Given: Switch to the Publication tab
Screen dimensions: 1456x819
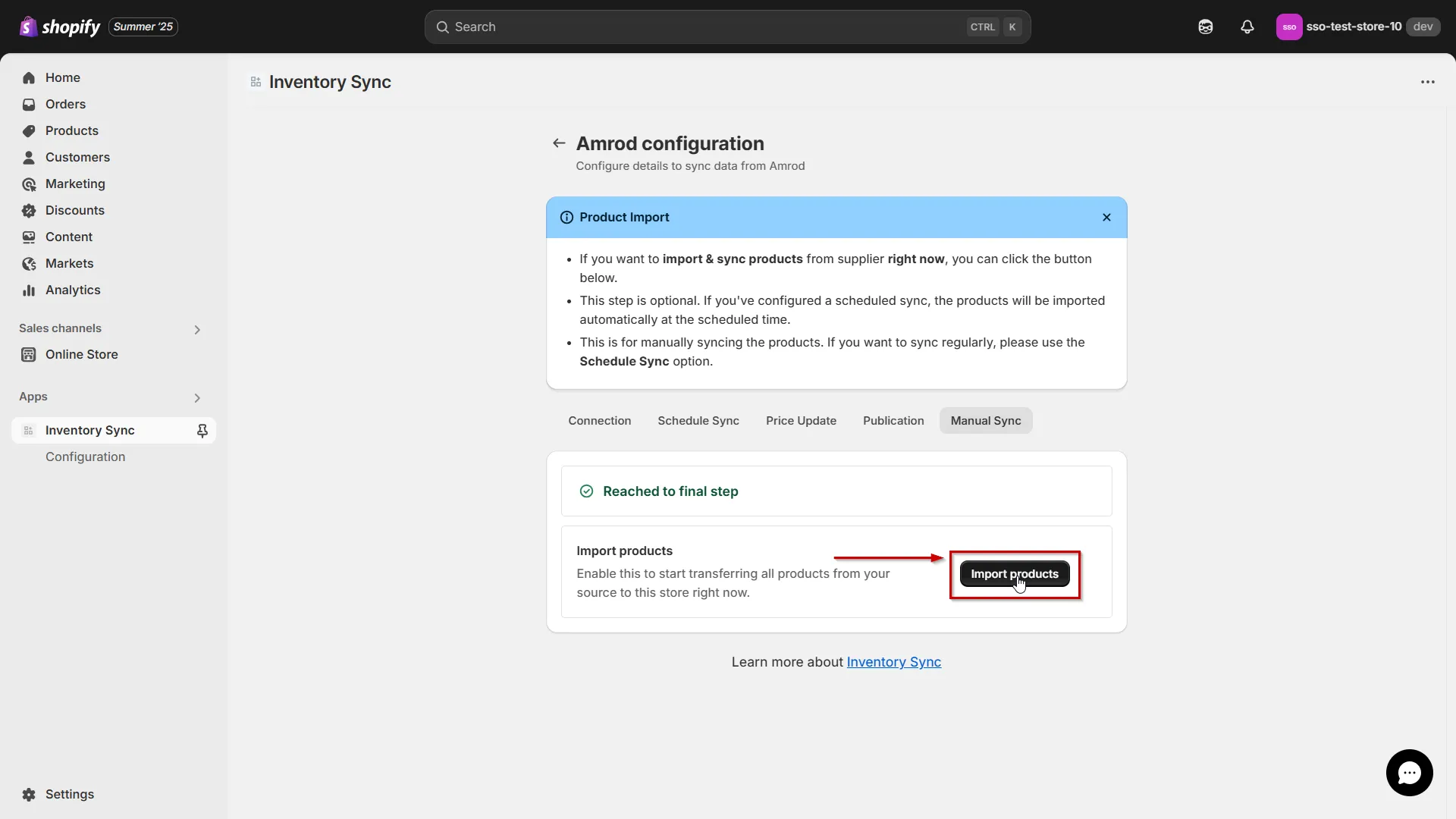Looking at the screenshot, I should click(x=893, y=420).
